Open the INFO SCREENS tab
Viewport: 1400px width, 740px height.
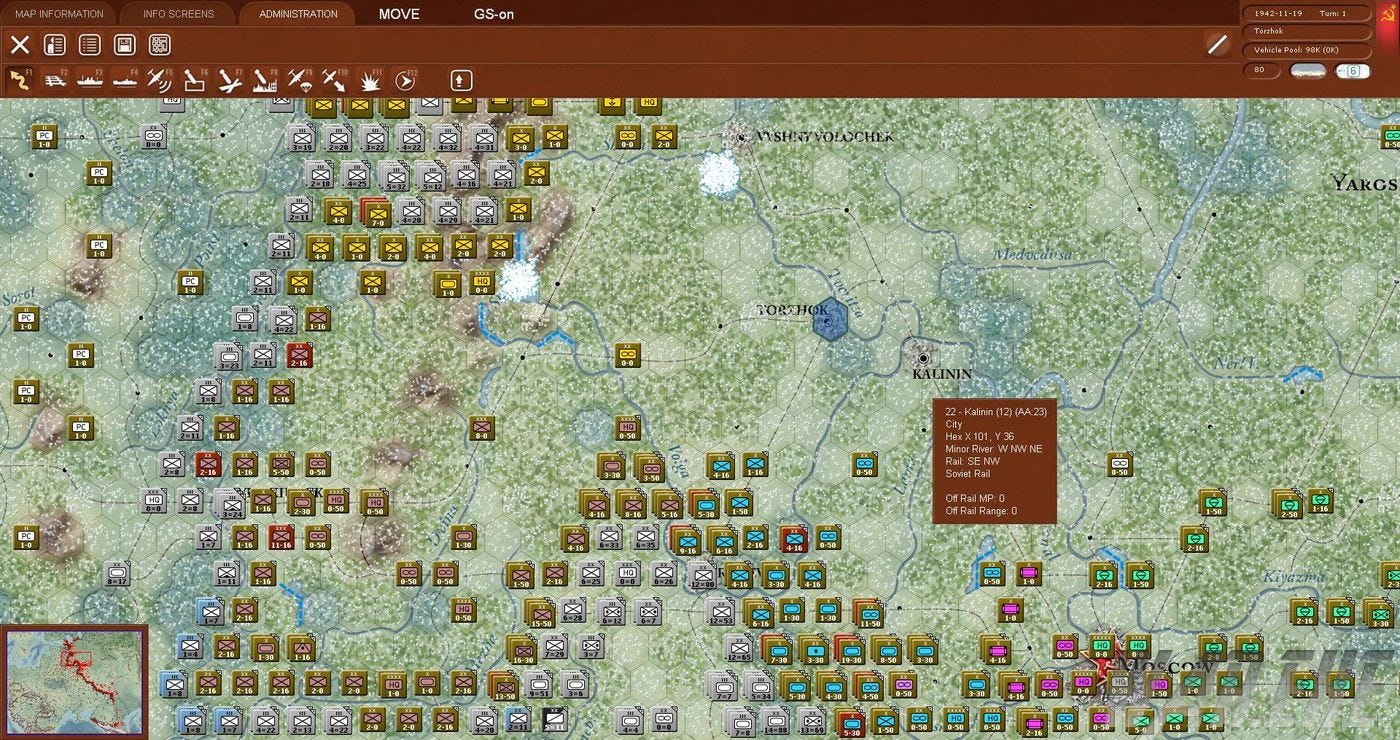pyautogui.click(x=178, y=14)
